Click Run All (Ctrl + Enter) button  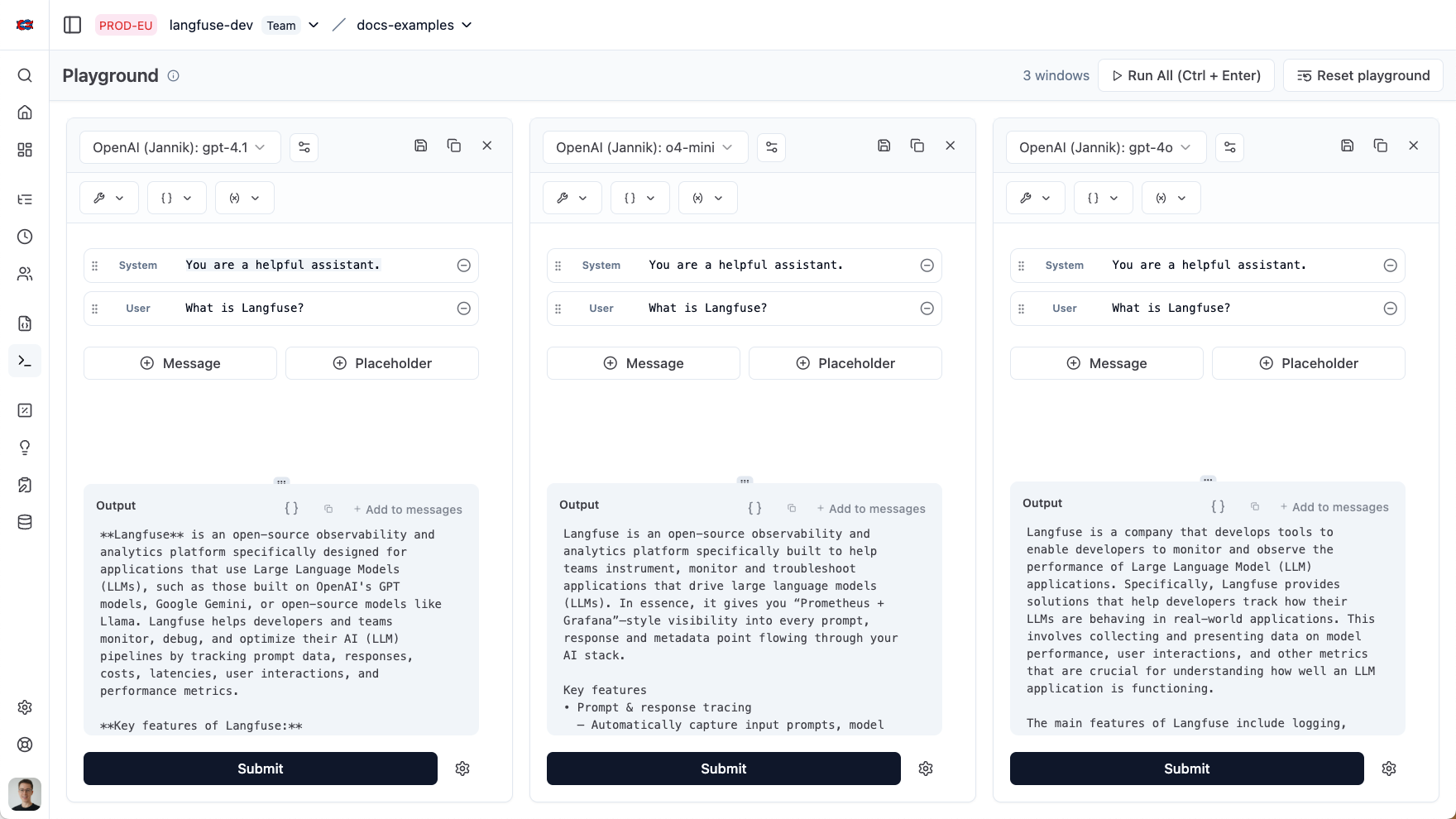pos(1185,75)
